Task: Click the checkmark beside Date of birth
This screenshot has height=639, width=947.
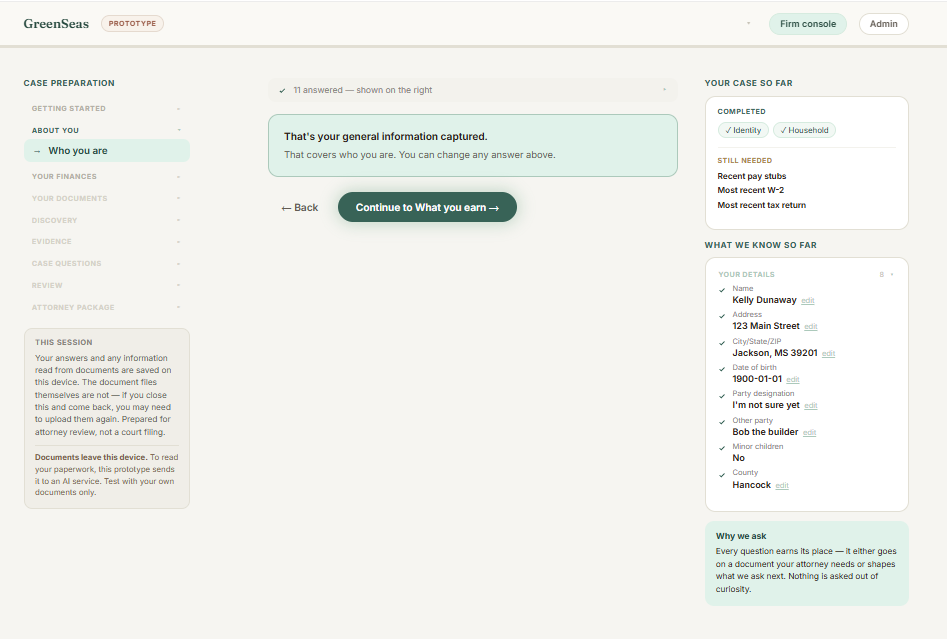Action: [x=722, y=369]
